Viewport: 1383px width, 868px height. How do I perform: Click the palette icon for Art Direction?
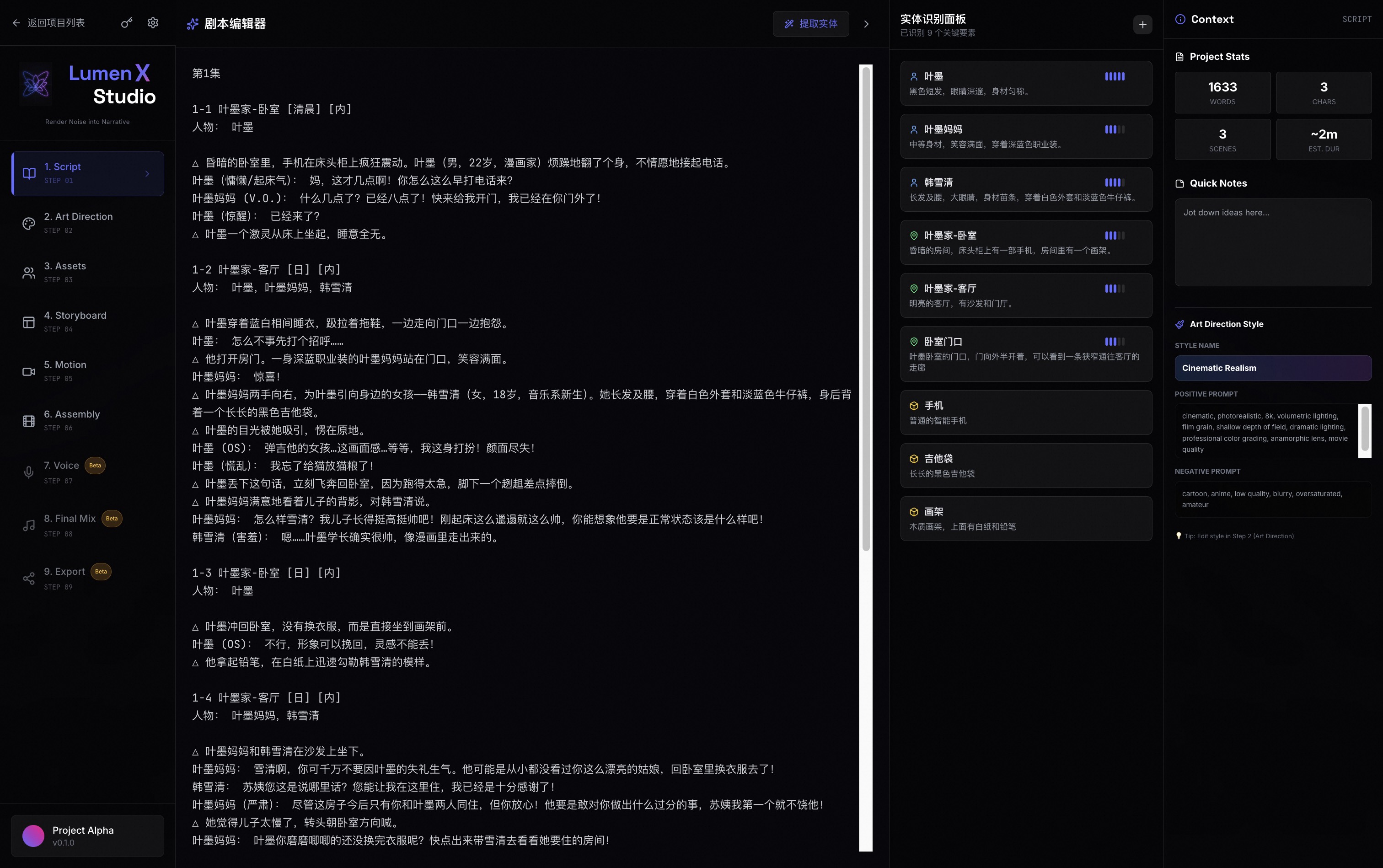point(29,223)
